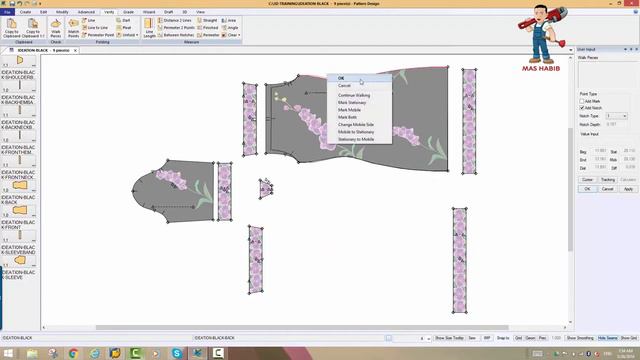The image size is (640, 360).
Task: Select the Straight measure tool
Action: [207, 20]
